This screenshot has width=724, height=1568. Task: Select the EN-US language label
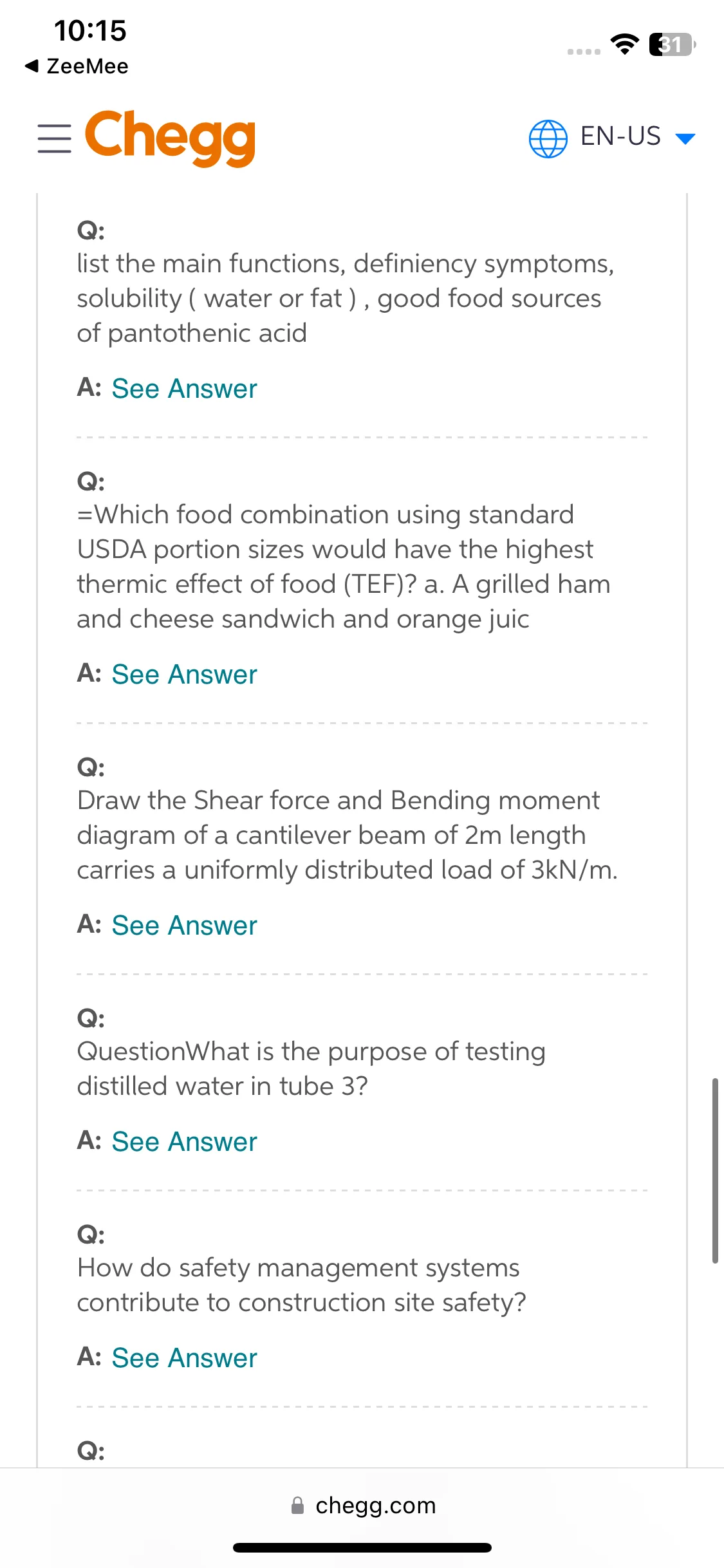[620, 136]
